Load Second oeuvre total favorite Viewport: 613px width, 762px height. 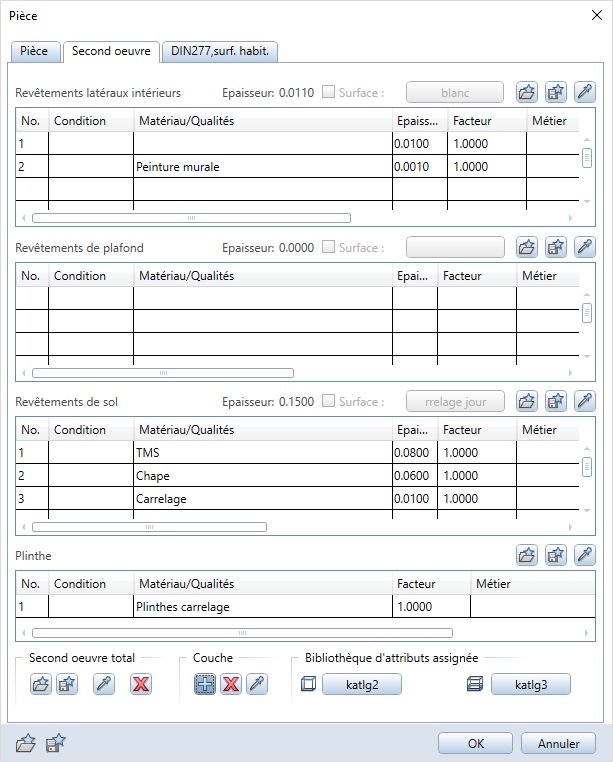pos(40,684)
